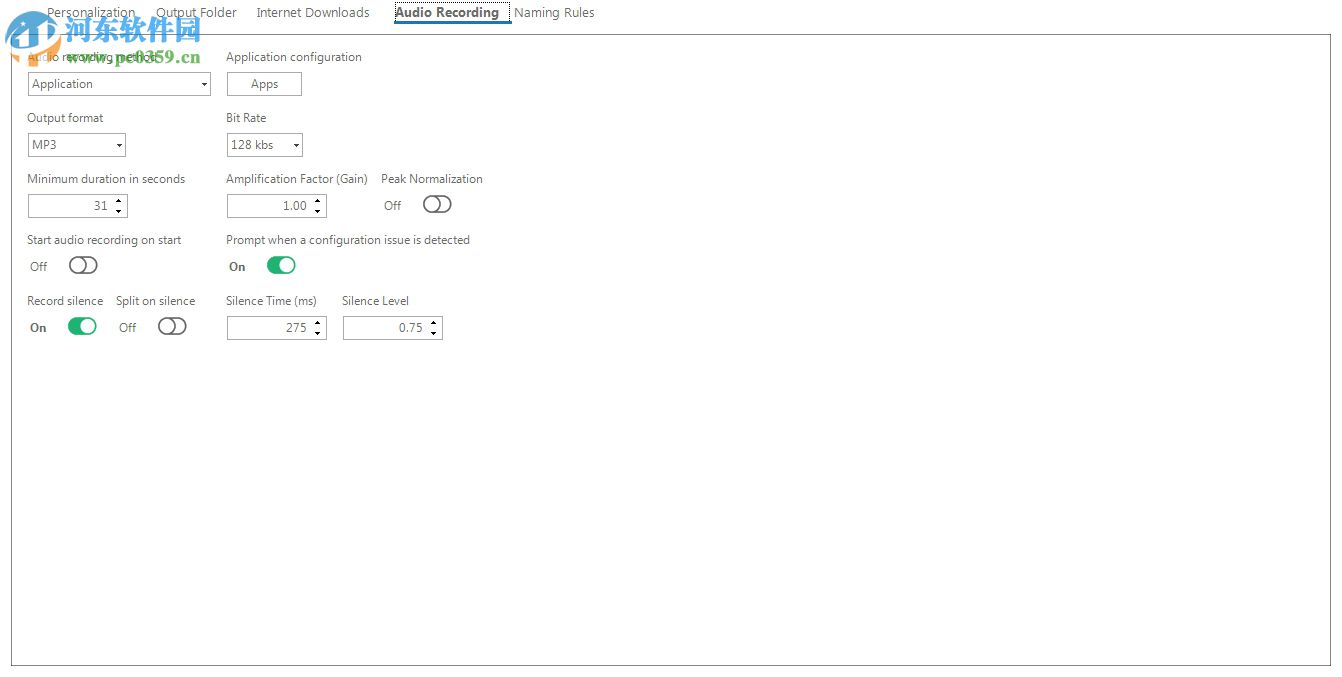Viewport: 1342px width, 677px height.
Task: Click the Amplification Factor (Gain) label
Action: click(x=297, y=179)
